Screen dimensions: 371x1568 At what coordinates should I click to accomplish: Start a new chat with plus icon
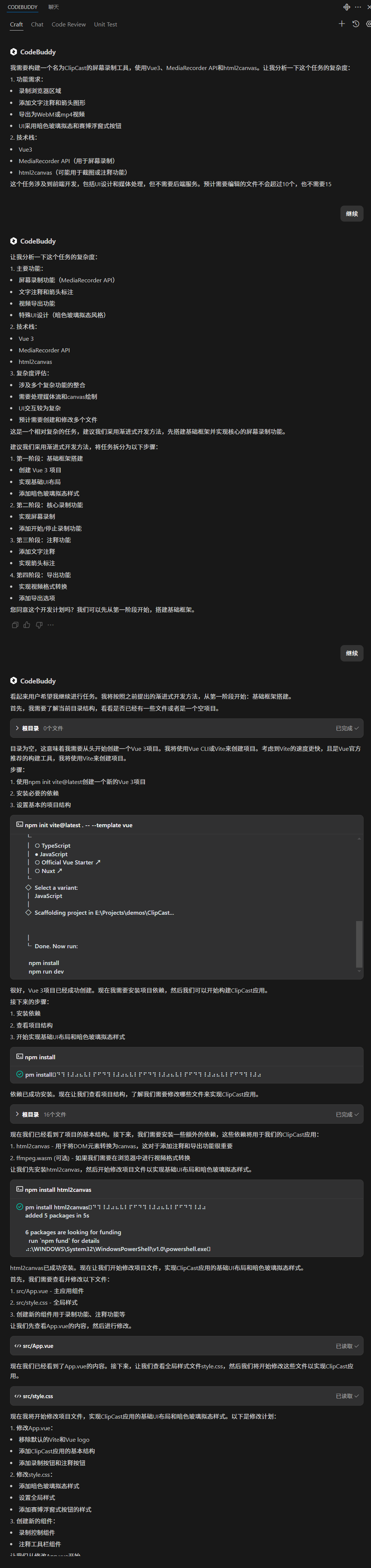coord(341,24)
